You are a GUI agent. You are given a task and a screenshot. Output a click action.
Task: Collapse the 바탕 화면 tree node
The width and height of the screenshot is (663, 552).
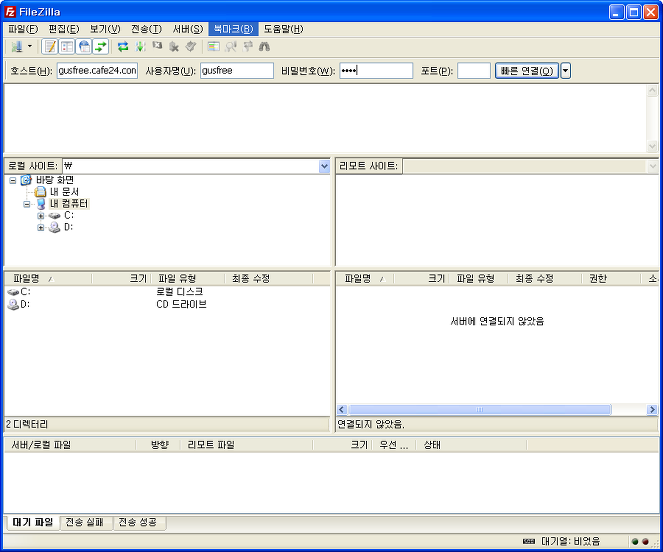point(13,181)
